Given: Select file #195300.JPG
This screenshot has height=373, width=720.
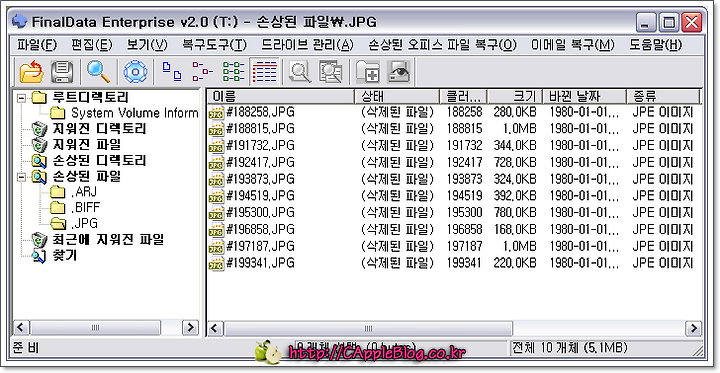Looking at the screenshot, I should 260,212.
